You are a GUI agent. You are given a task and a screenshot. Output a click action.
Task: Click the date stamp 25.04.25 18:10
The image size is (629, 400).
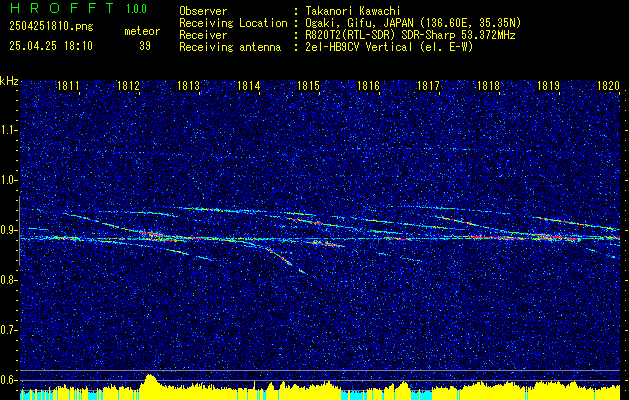coord(51,46)
